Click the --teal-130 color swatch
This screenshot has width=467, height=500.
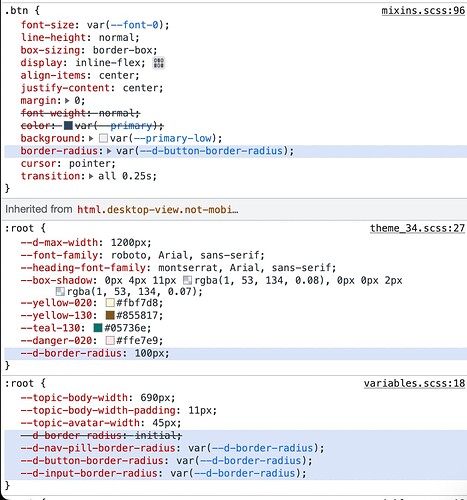click(x=98, y=328)
